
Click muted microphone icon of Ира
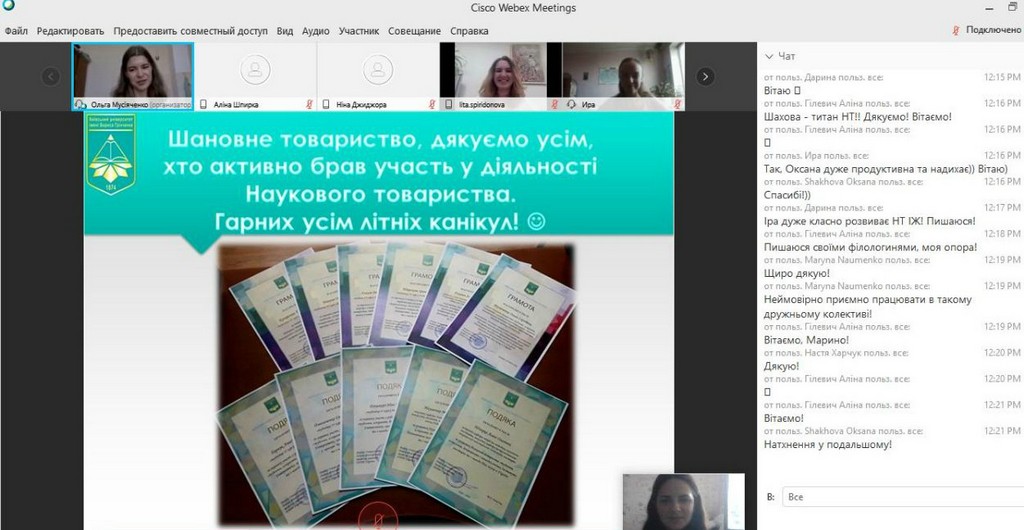(x=677, y=104)
